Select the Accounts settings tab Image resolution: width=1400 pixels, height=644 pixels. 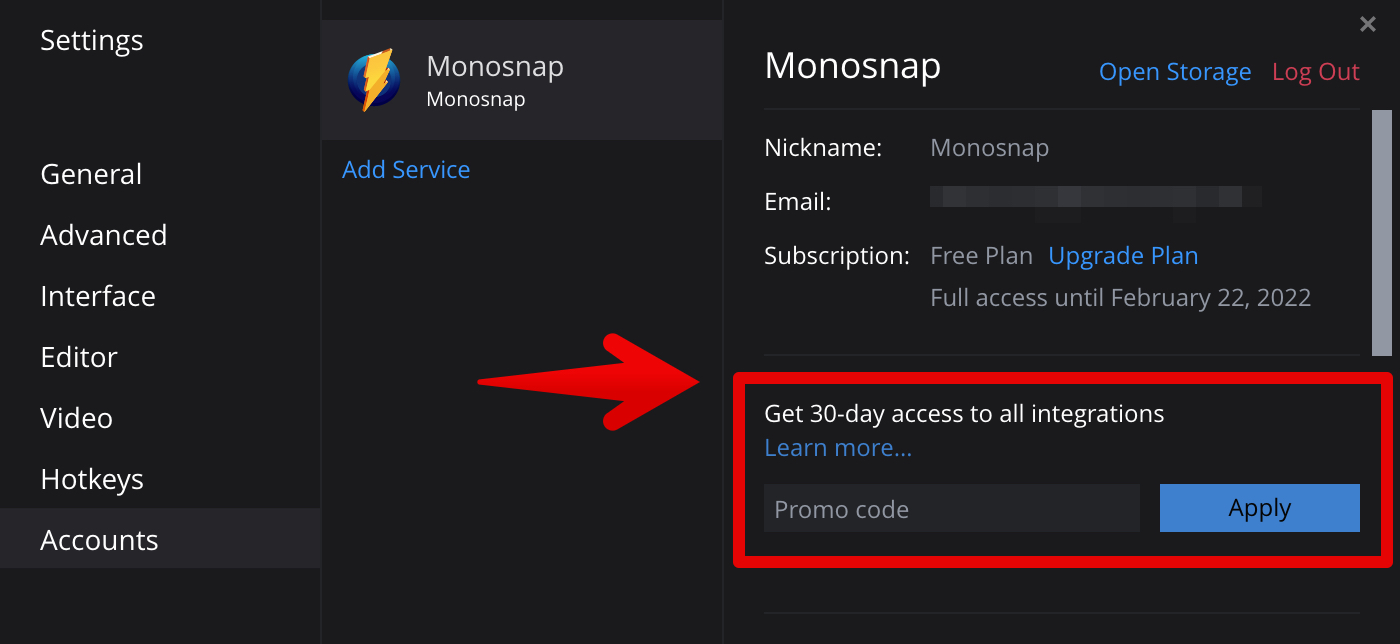[99, 540]
